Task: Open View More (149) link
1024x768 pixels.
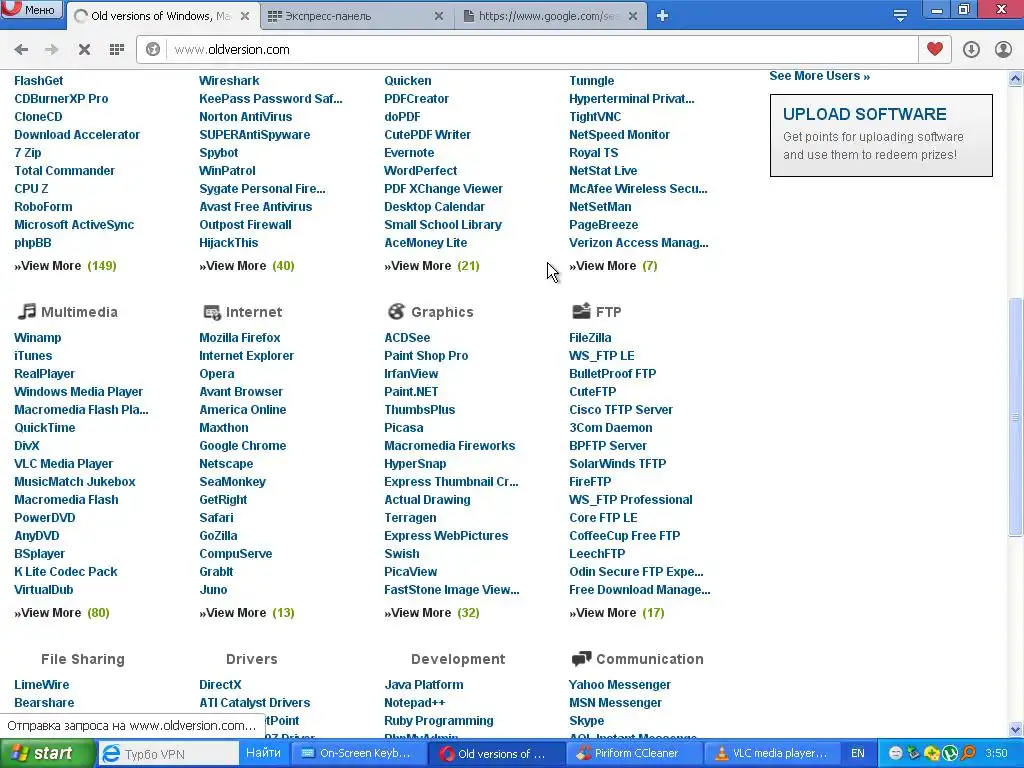Action: coord(65,266)
